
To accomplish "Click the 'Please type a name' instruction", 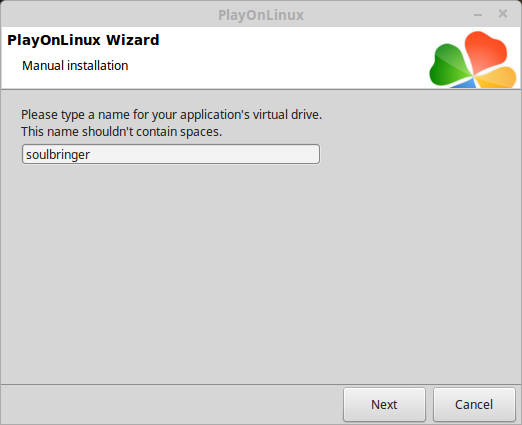I will 171,115.
